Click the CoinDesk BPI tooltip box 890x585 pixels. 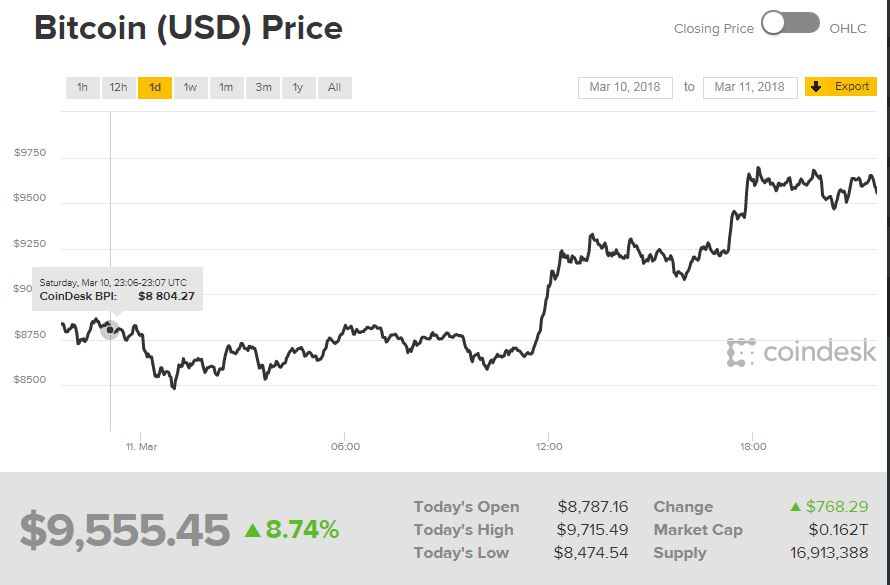tap(118, 289)
